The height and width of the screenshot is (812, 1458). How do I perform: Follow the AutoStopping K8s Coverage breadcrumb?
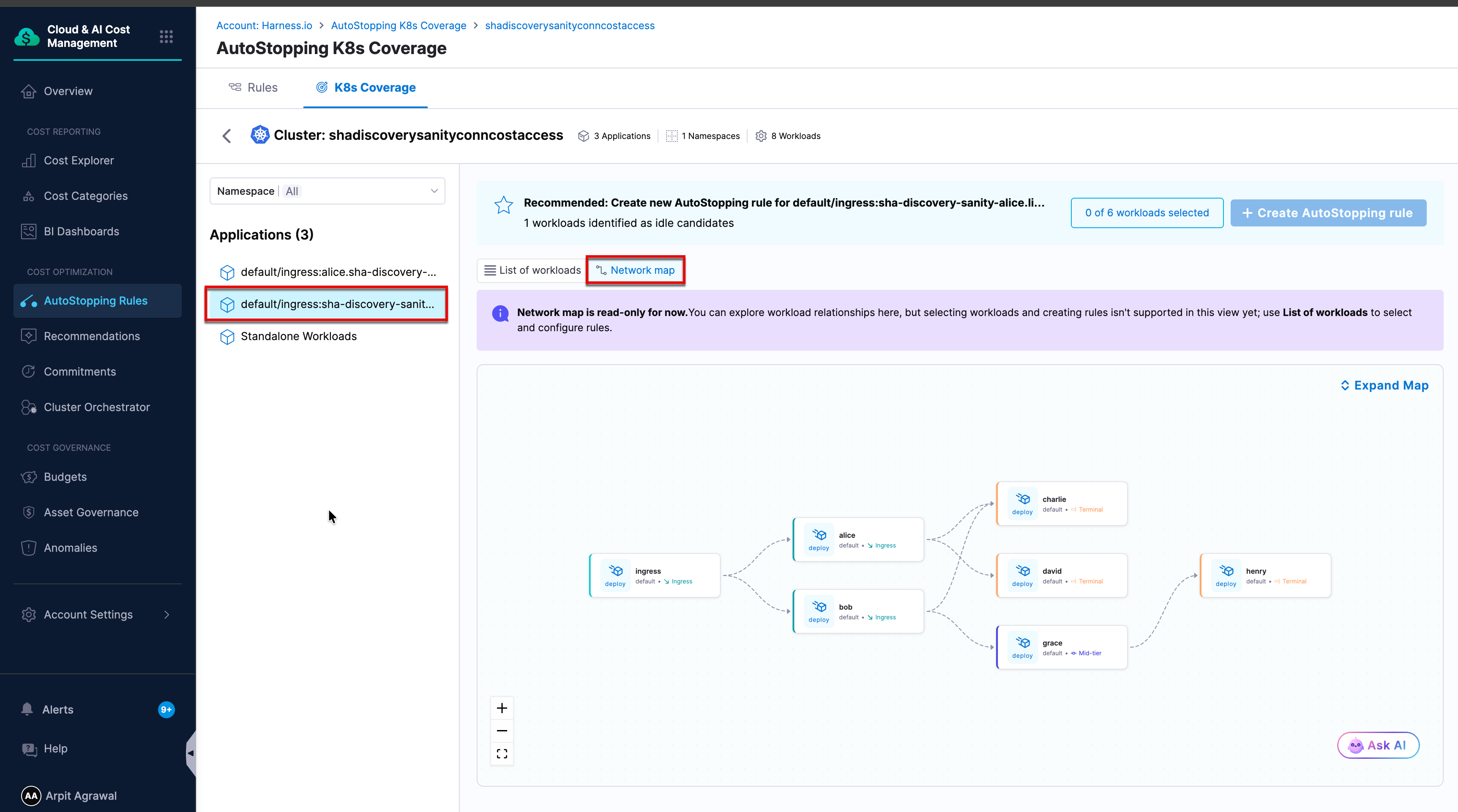(x=399, y=25)
